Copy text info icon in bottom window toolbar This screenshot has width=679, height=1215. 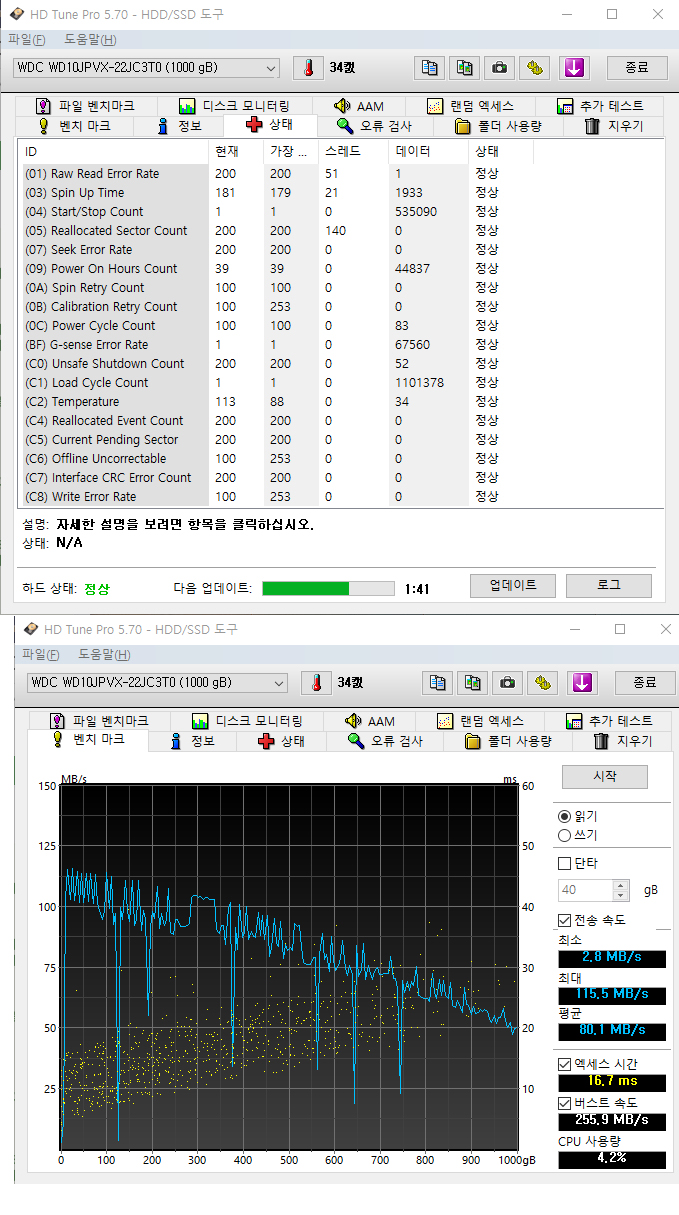[x=437, y=683]
